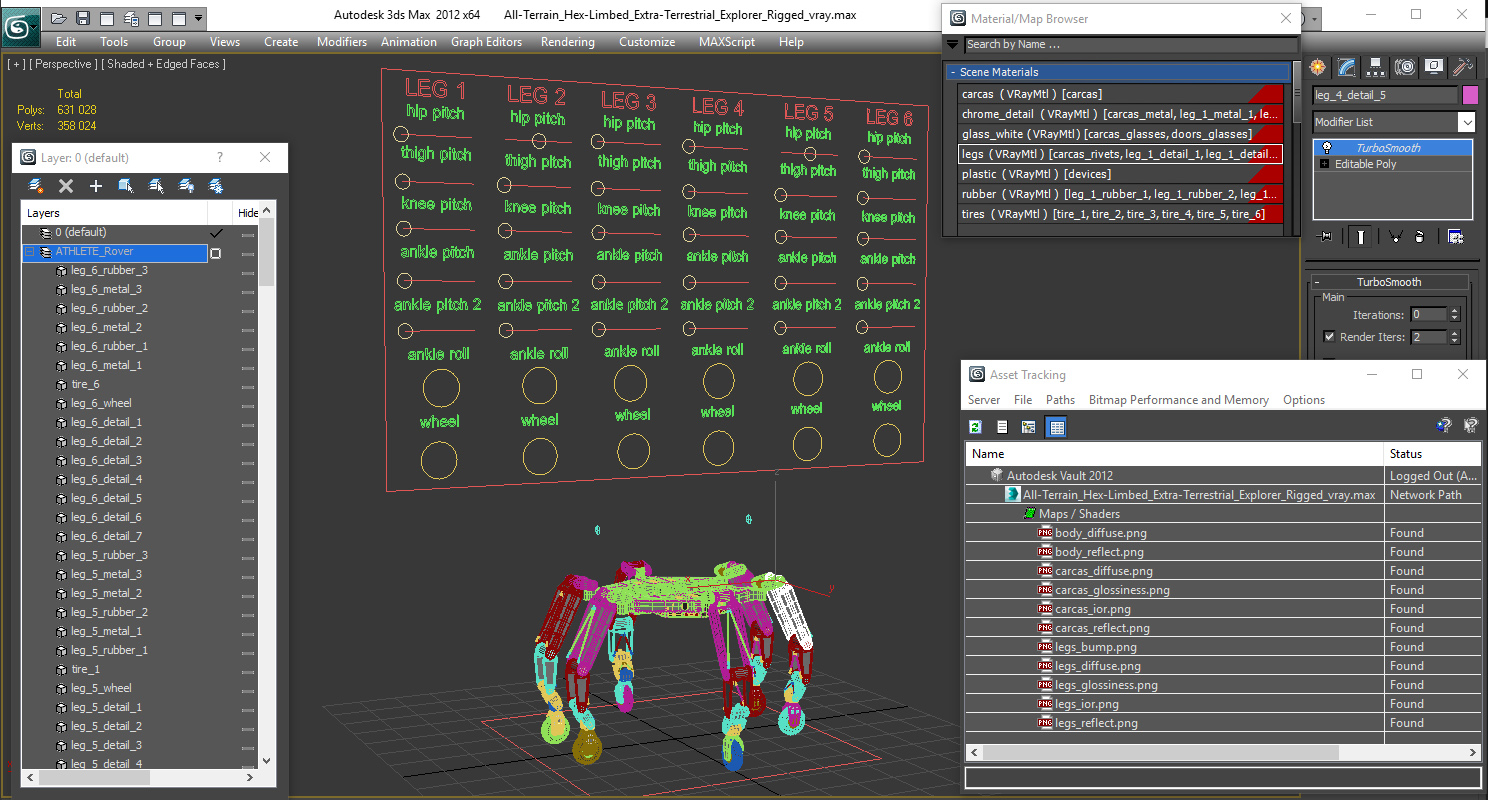
Task: Click Status column header in Asset Tracking
Action: click(x=1432, y=453)
